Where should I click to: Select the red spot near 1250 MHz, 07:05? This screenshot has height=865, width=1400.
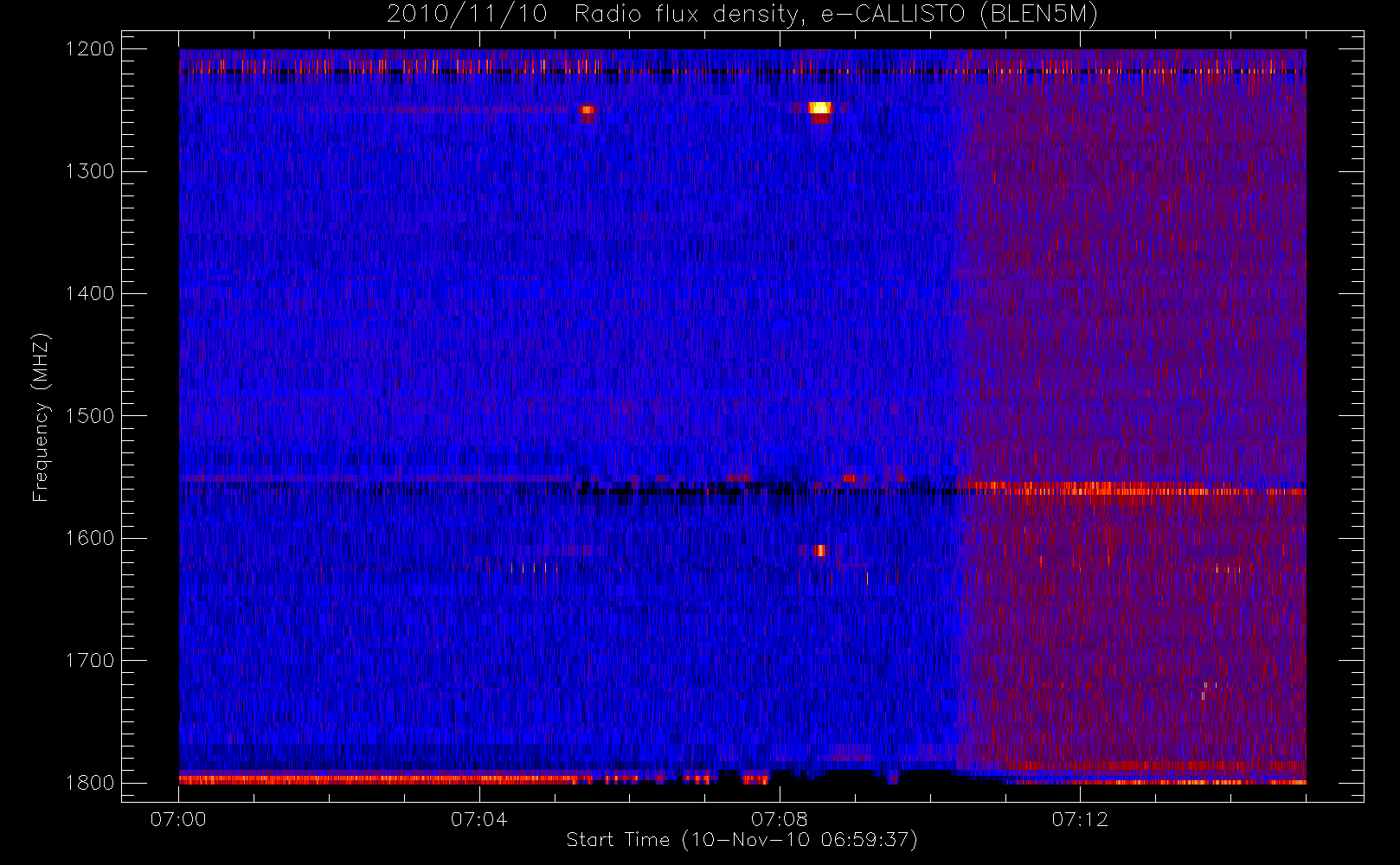(588, 111)
